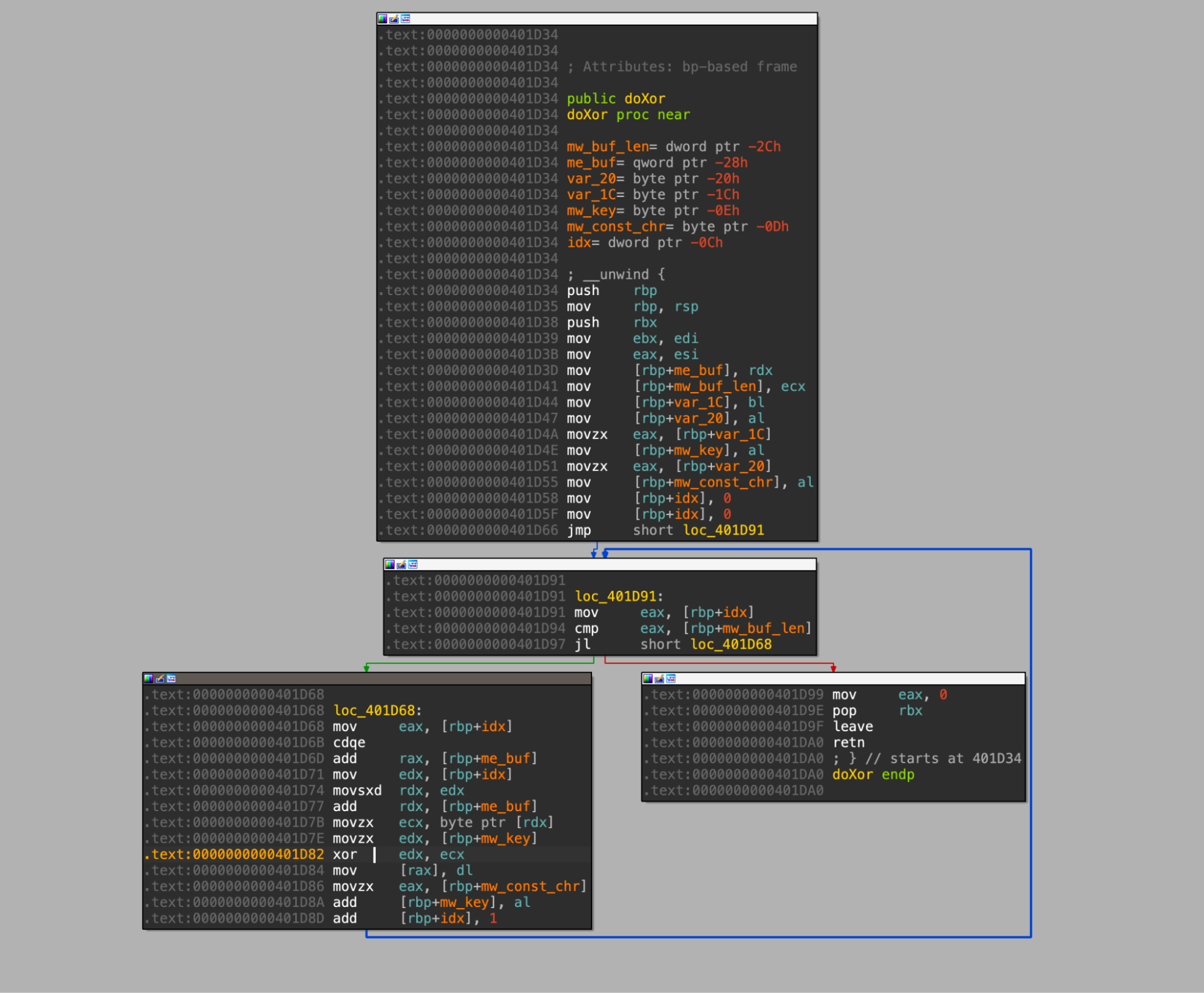The image size is (1204, 993).
Task: Click '; __unwind {' comment line
Action: click(x=616, y=275)
